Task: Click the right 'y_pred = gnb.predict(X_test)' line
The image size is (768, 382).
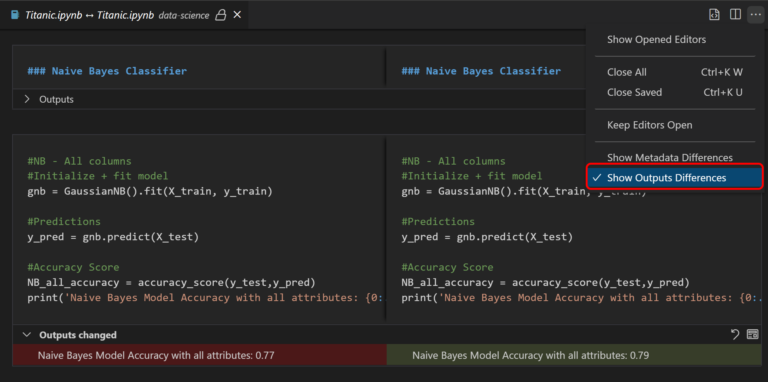Action: click(487, 237)
